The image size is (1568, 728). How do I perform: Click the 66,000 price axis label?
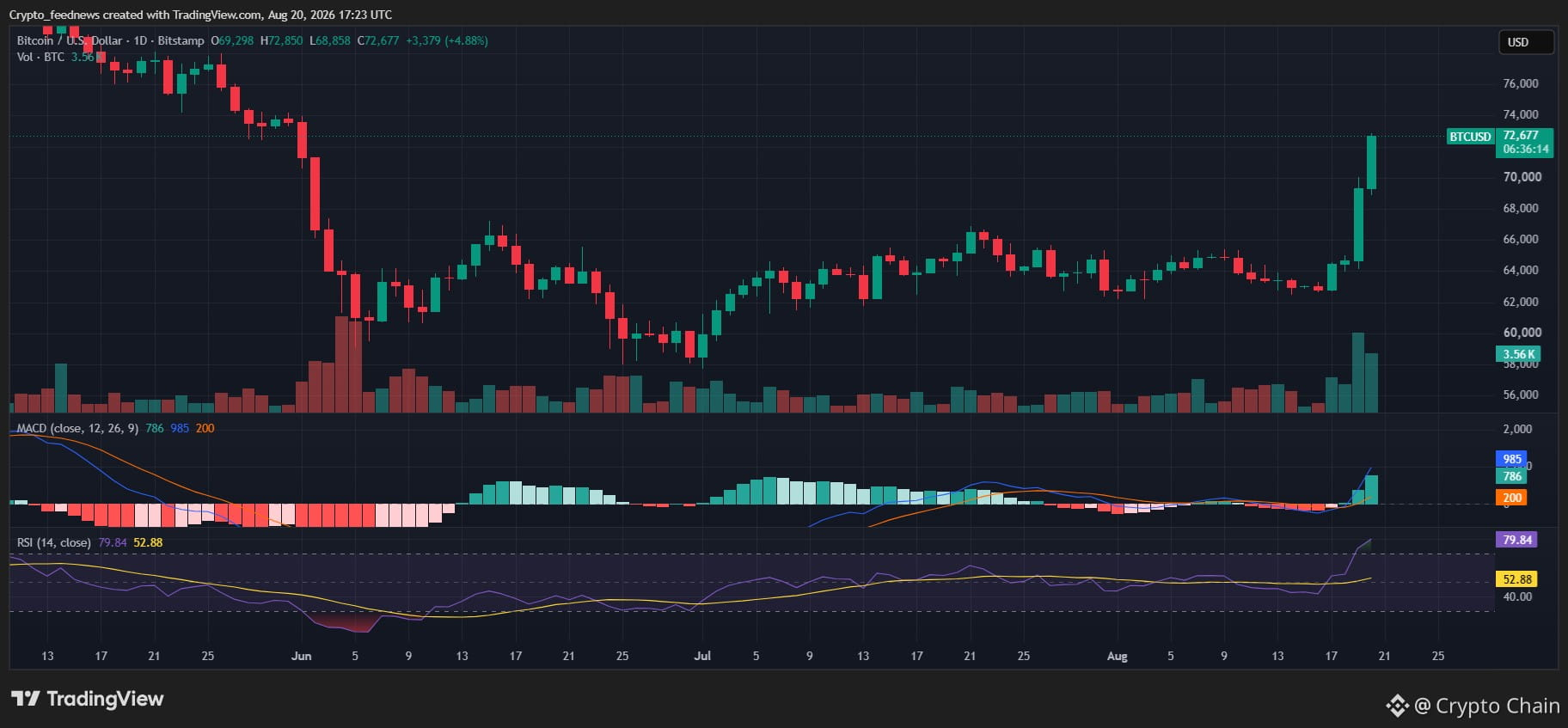1521,239
